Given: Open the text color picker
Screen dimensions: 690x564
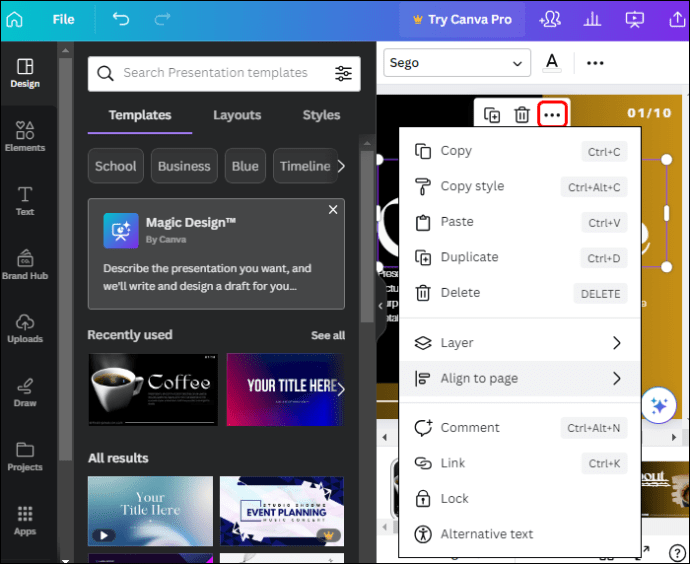Looking at the screenshot, I should (552, 63).
